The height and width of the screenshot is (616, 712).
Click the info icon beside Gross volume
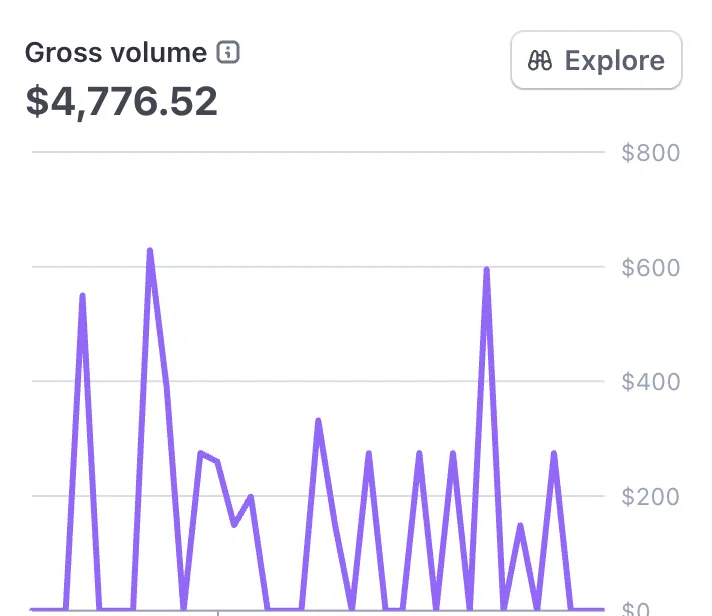(x=228, y=53)
